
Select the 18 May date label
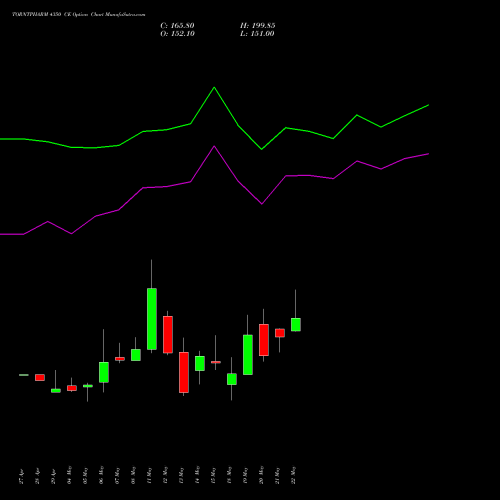click(230, 475)
